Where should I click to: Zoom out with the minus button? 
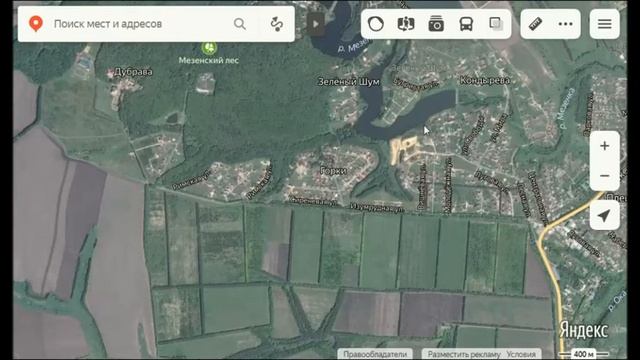point(604,176)
